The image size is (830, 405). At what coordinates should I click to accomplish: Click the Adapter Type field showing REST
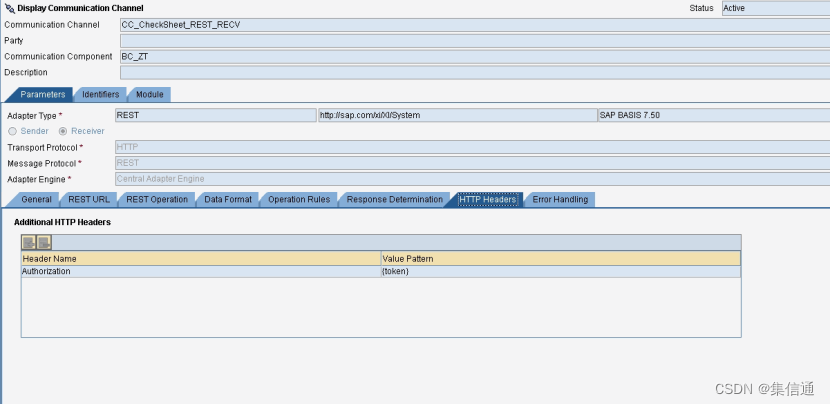coord(215,115)
